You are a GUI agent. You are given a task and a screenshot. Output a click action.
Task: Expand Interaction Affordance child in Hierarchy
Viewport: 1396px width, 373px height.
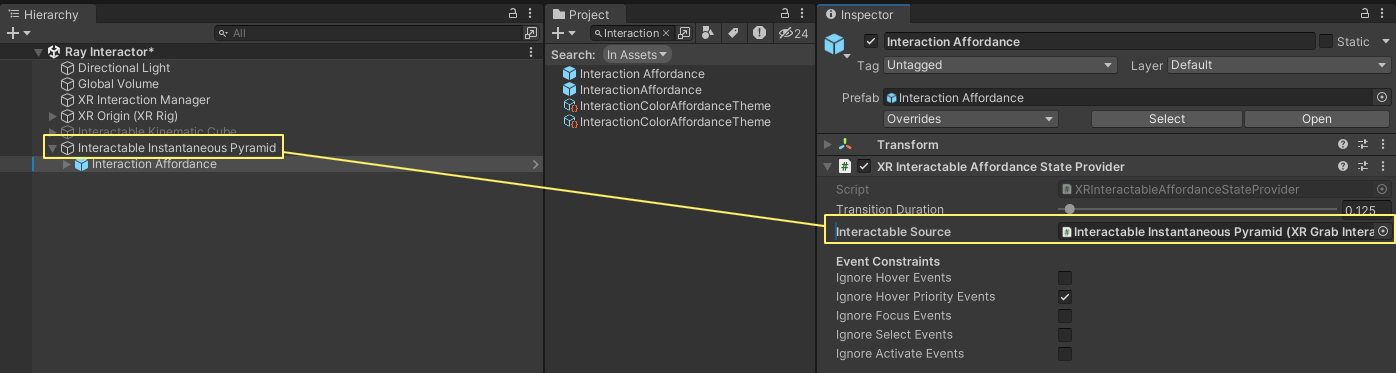click(x=67, y=164)
